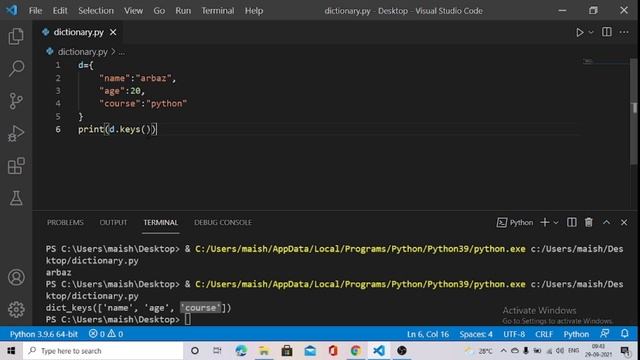The height and width of the screenshot is (360, 640).
Task: Open editor More Actions ellipsis
Action: (x=624, y=32)
